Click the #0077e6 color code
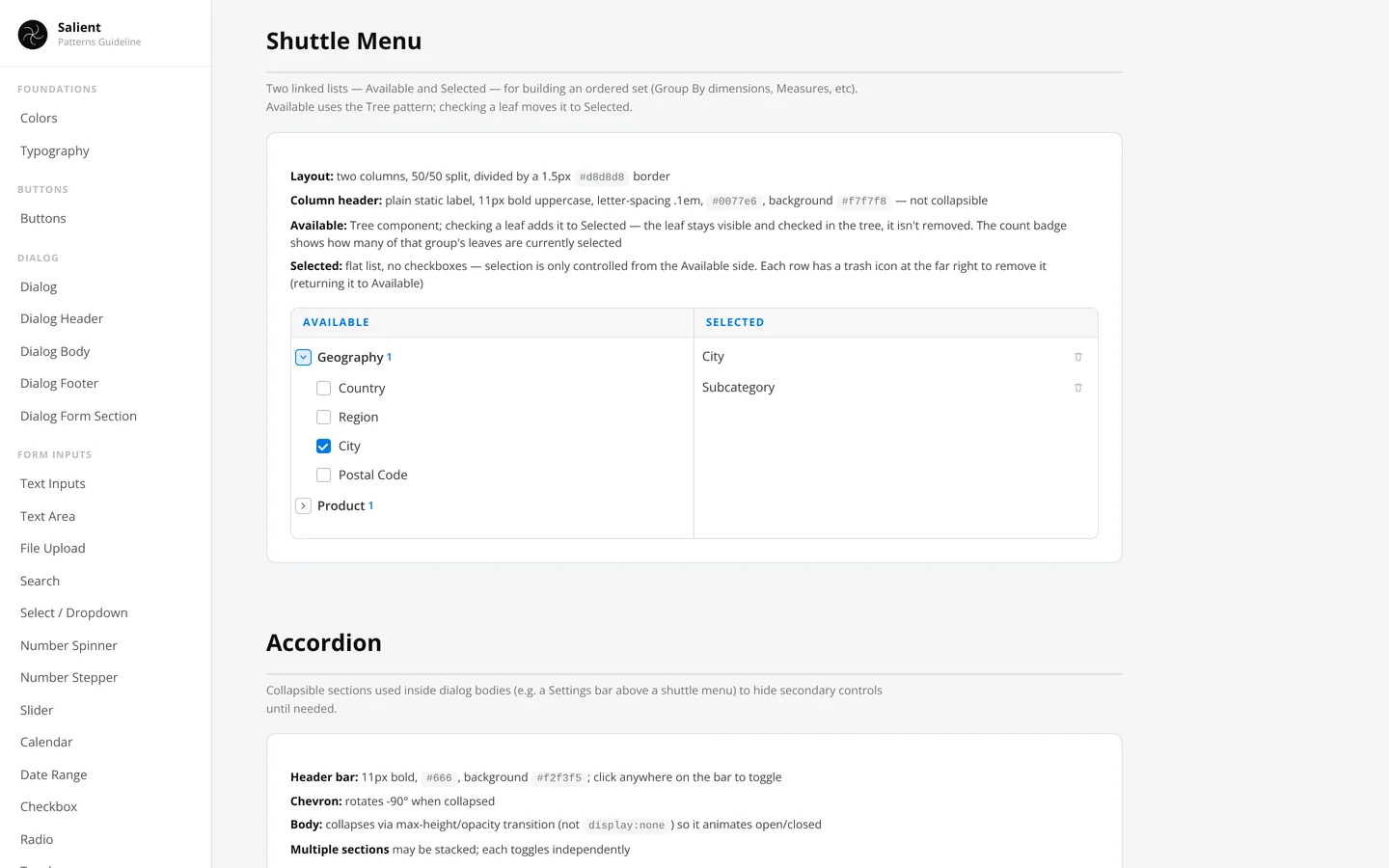1389x868 pixels. pyautogui.click(x=734, y=202)
